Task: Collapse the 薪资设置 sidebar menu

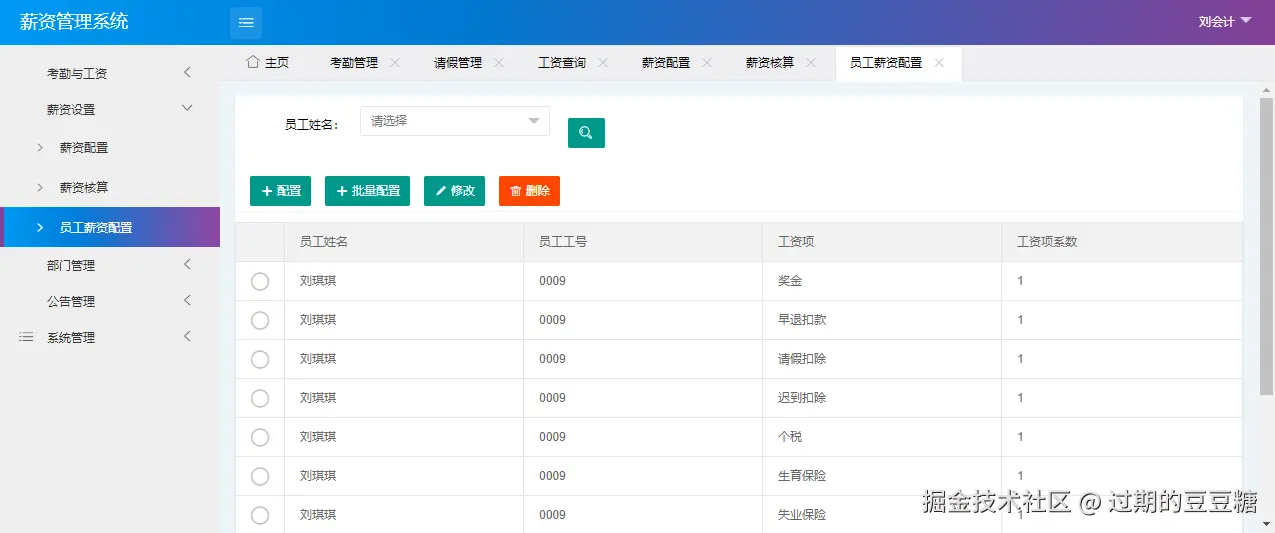Action: pos(110,109)
